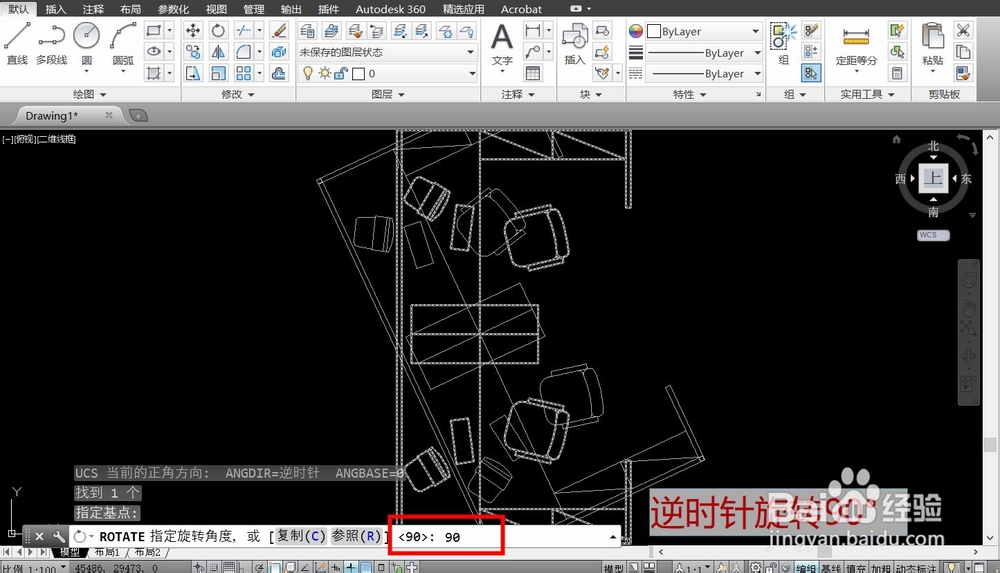
Task: Toggle the group selection on/off button
Action: 811,73
